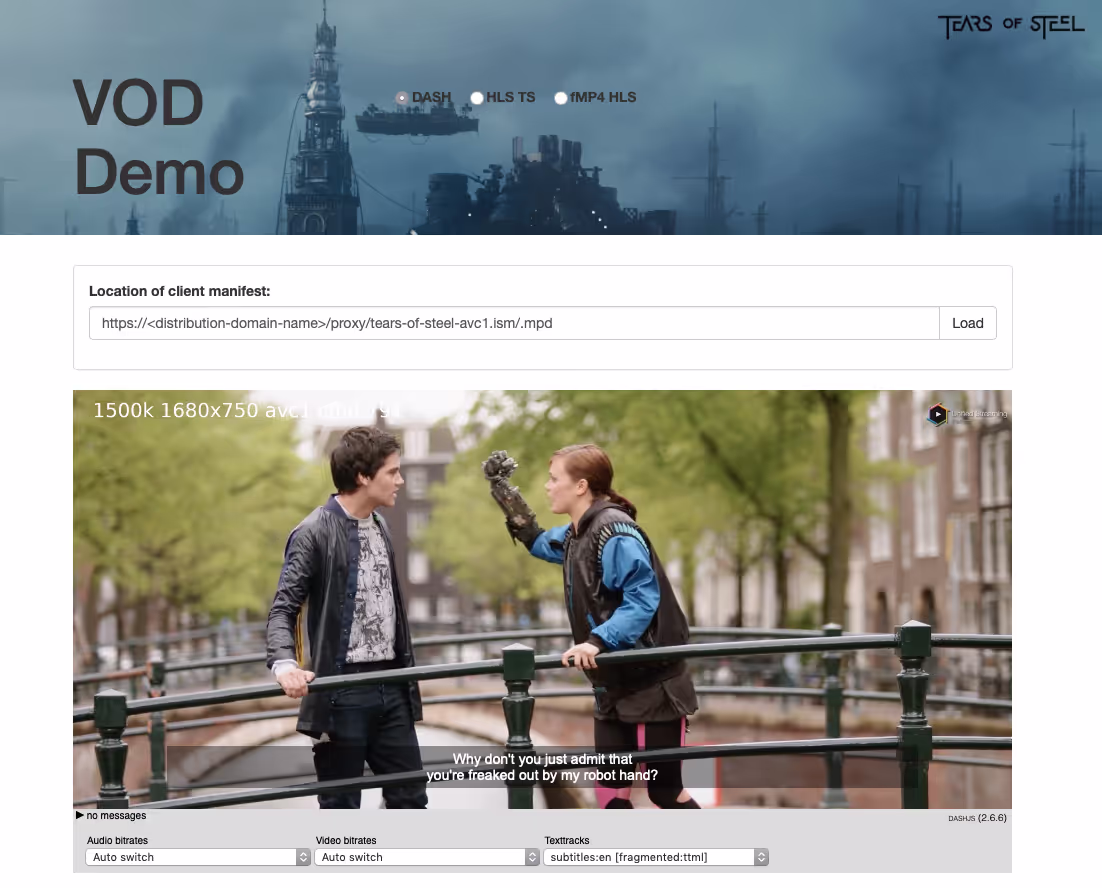1102x888 pixels.
Task: Click the '1500k 1680x750 avc1' overlay text
Action: pyautogui.click(x=201, y=410)
